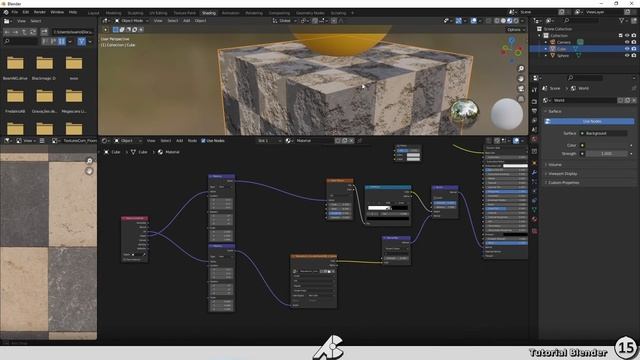This screenshot has width=640, height=360.
Task: Enable wireframe viewport shading
Action: [497, 20]
